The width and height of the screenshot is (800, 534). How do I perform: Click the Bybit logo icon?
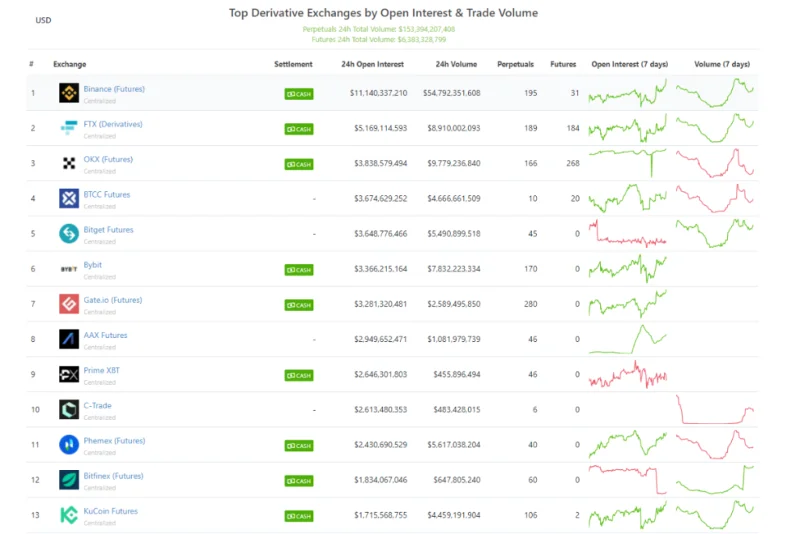(69, 269)
